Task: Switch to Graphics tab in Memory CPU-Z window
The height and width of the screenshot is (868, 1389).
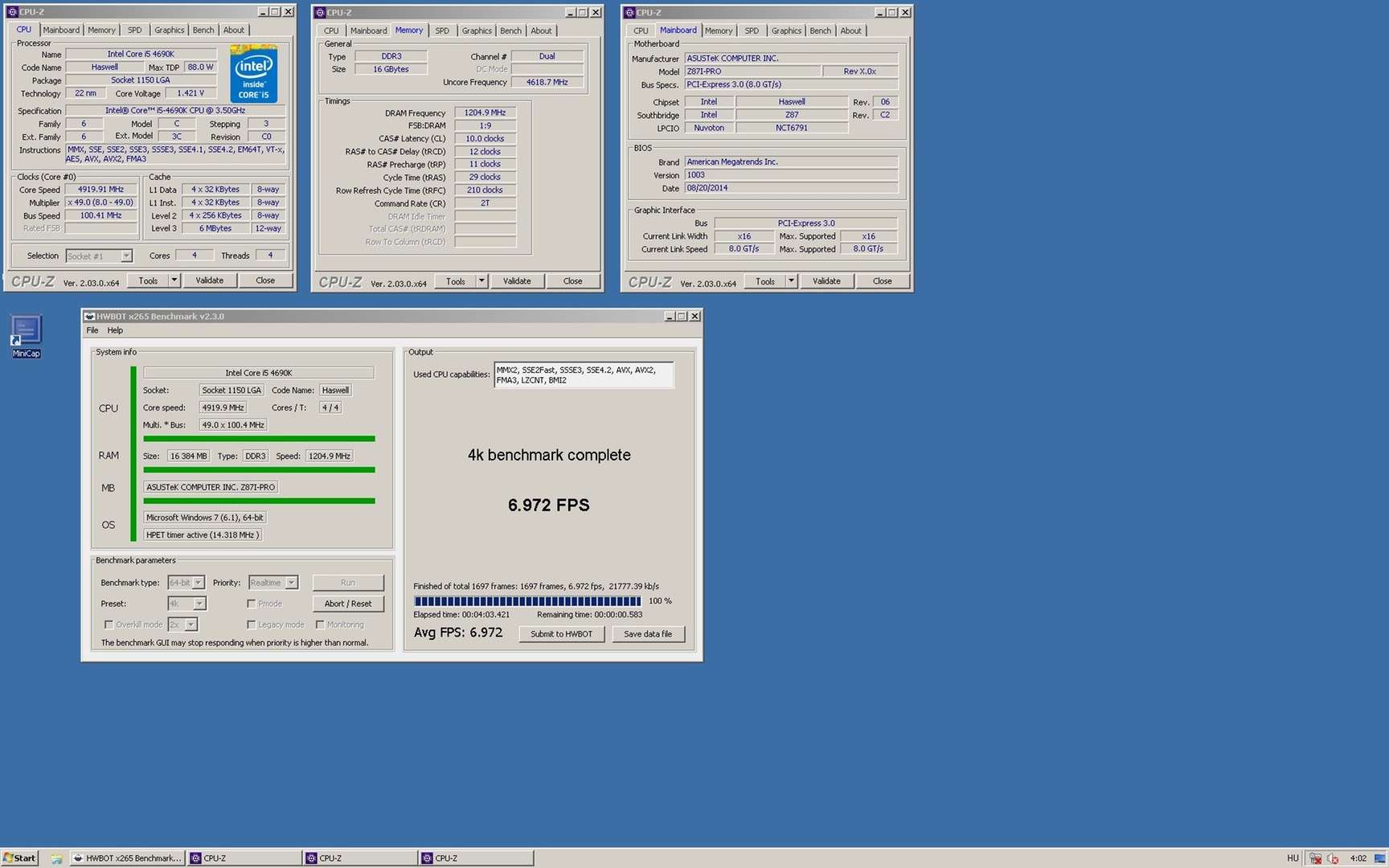Action: (477, 31)
